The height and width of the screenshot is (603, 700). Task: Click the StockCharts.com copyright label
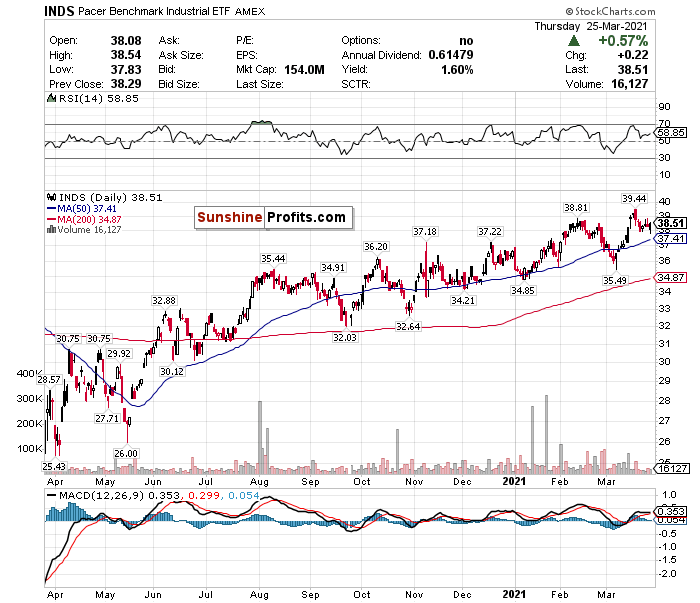[x=610, y=11]
